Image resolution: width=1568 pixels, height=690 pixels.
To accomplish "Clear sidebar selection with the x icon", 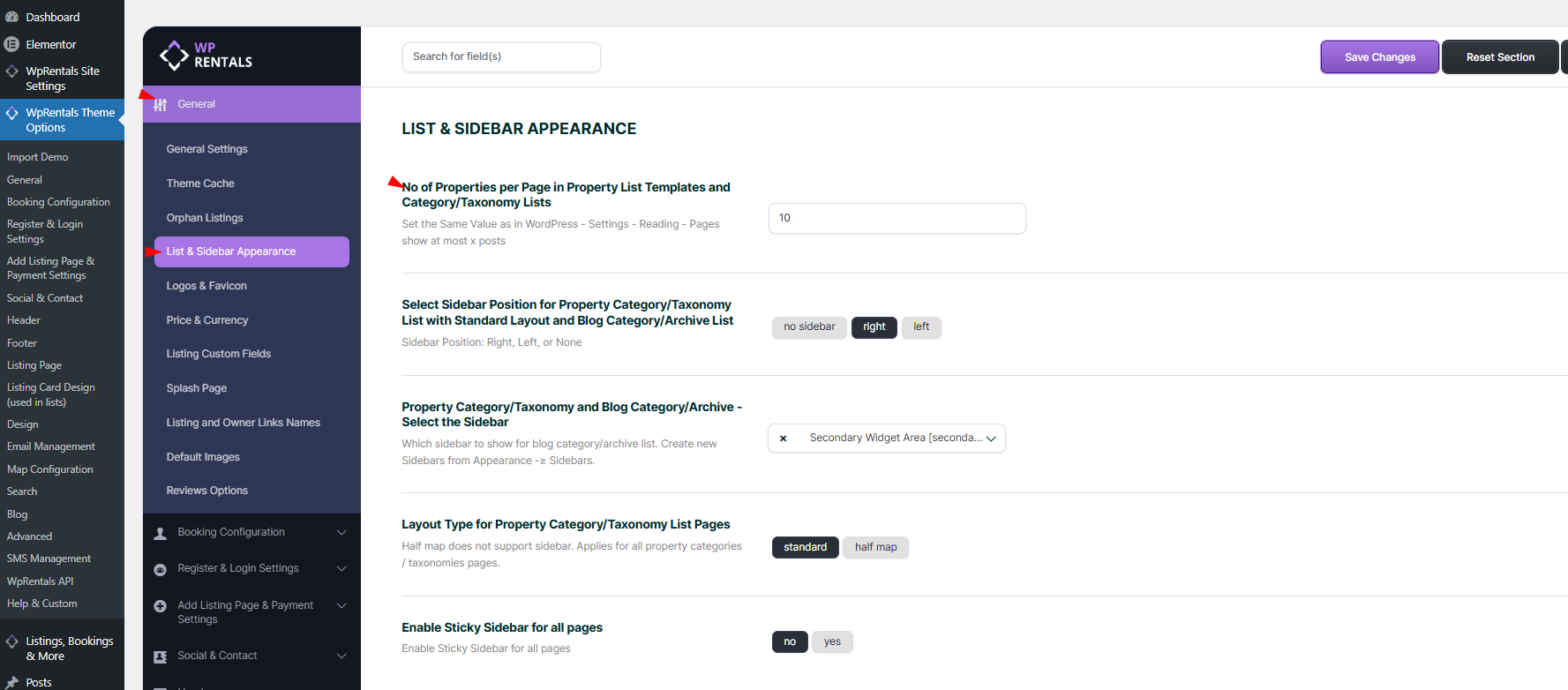I will pos(783,439).
